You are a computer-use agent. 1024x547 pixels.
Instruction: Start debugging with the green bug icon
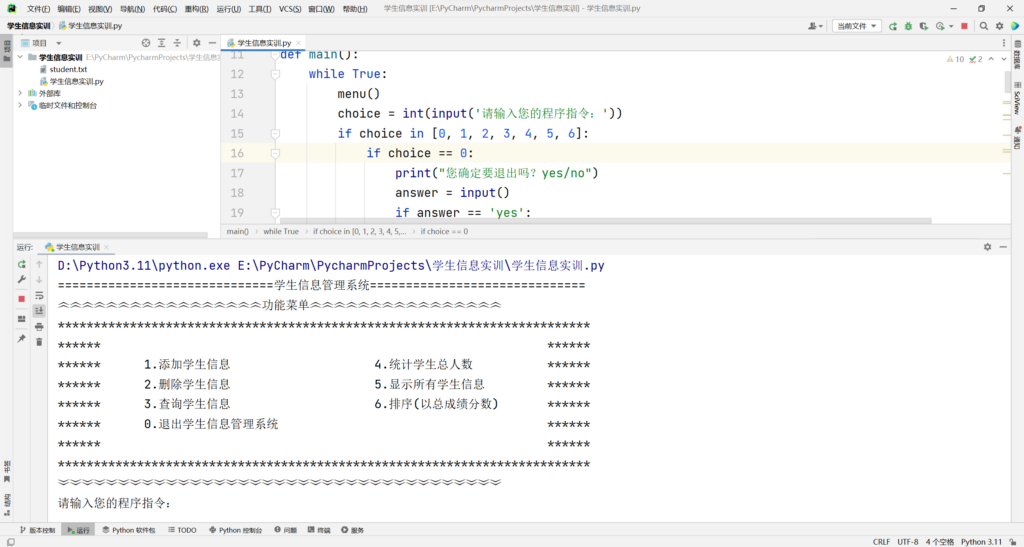point(908,26)
